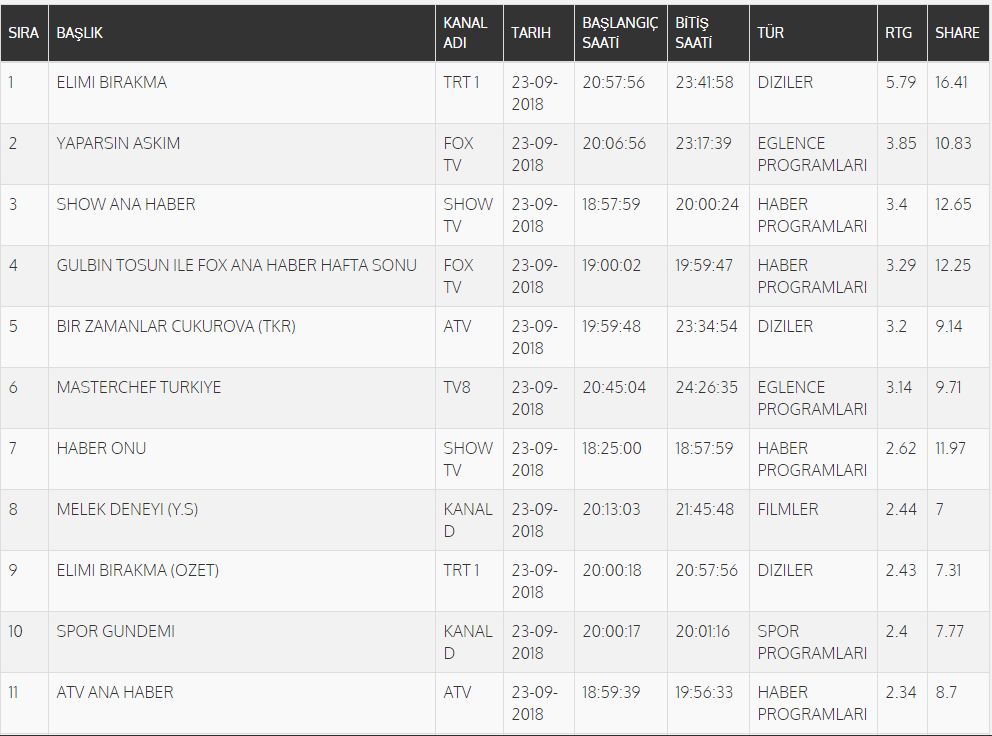Click GULBIN TOSUN ILE FOX ANA HABER title
The width and height of the screenshot is (992, 736).
coord(237,265)
